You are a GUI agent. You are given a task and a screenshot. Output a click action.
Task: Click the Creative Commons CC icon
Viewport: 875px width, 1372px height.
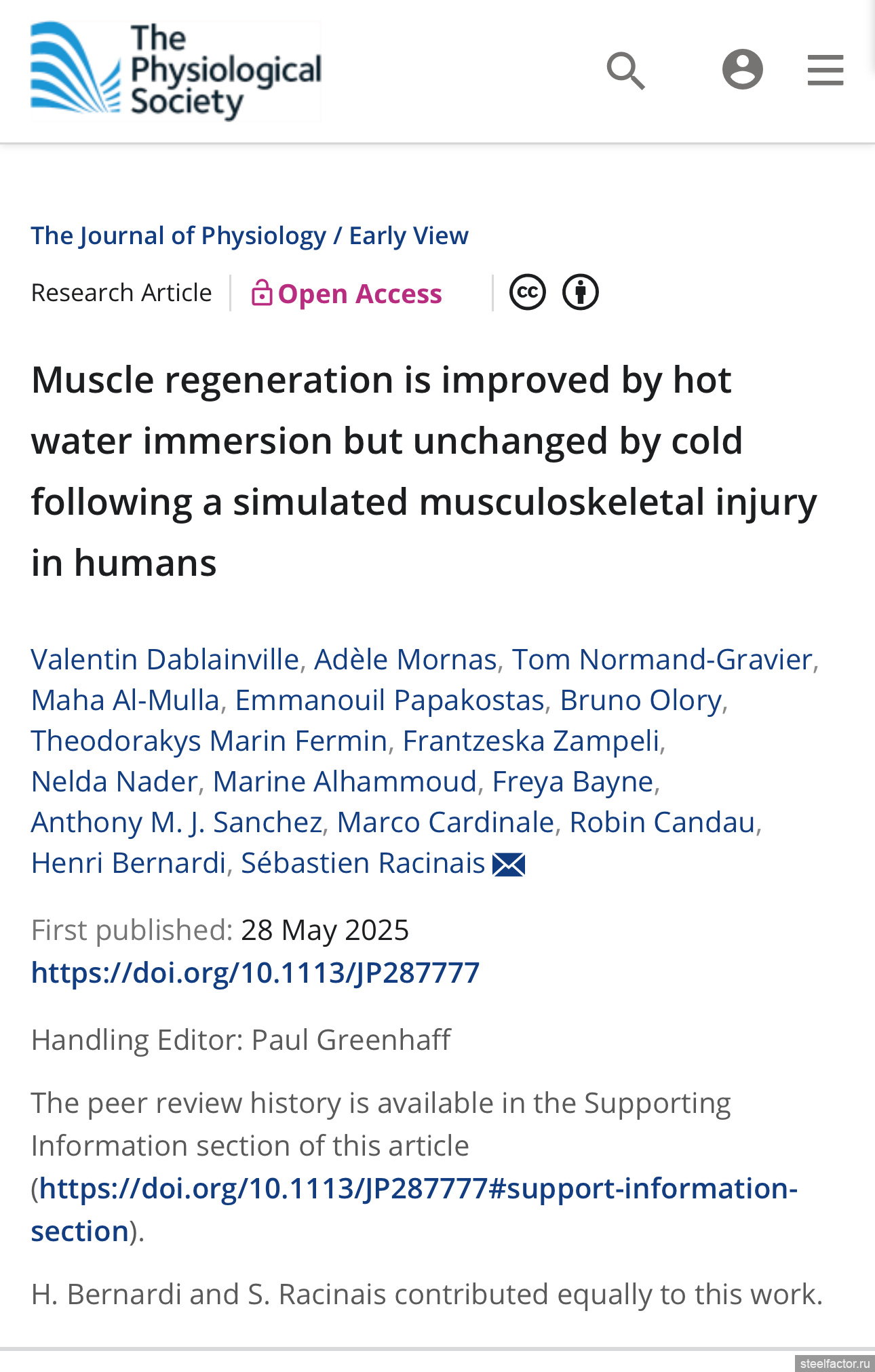point(527,293)
